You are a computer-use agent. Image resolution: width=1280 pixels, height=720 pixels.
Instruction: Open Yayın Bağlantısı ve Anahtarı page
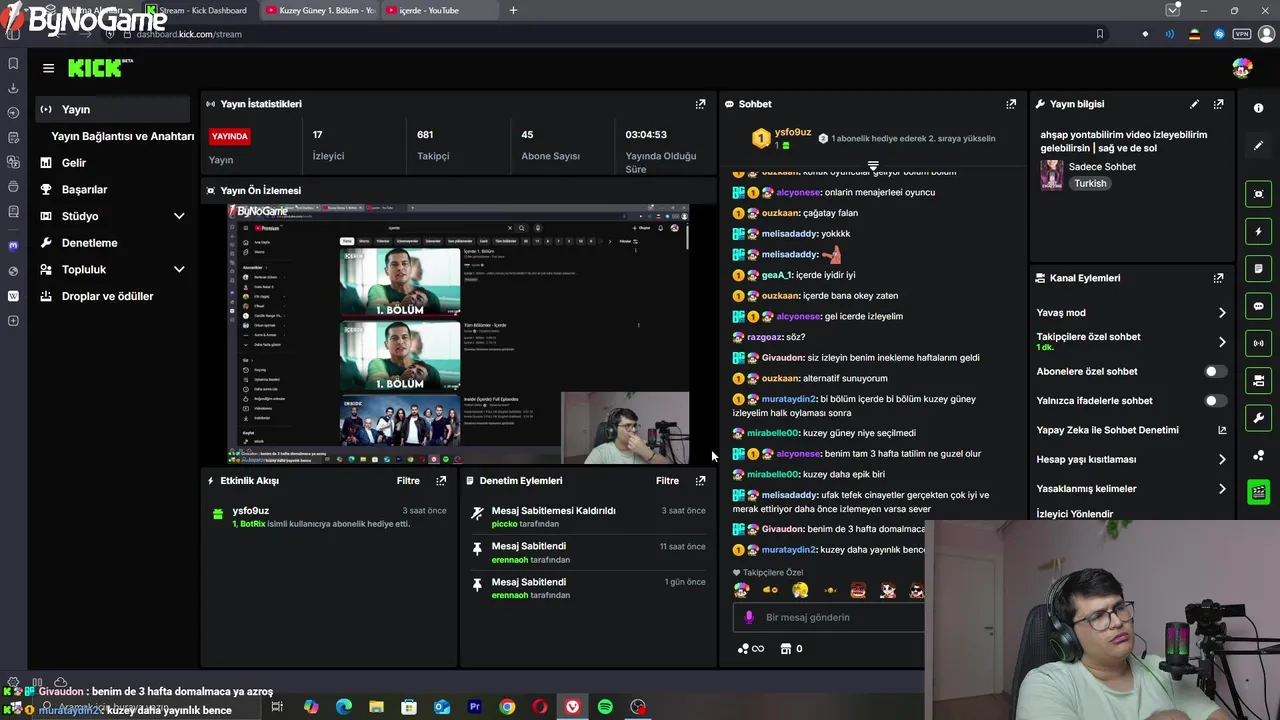[122, 136]
